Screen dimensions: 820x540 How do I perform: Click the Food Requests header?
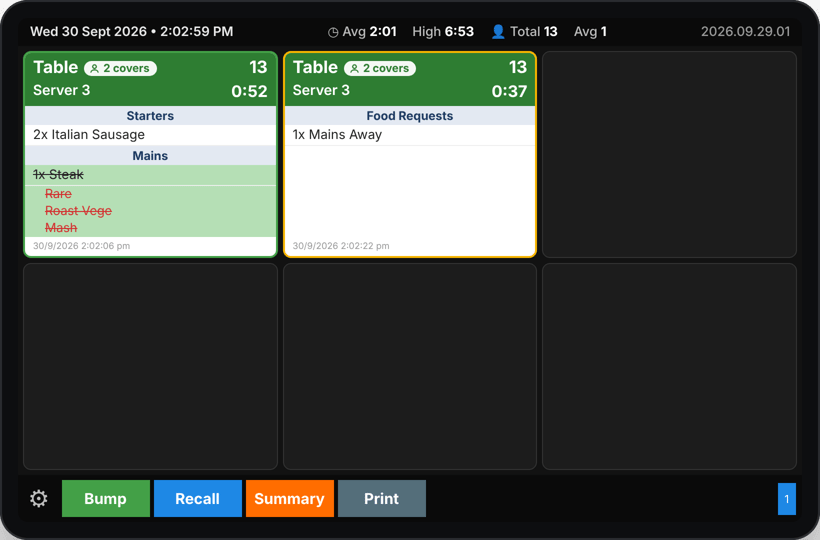pos(410,116)
